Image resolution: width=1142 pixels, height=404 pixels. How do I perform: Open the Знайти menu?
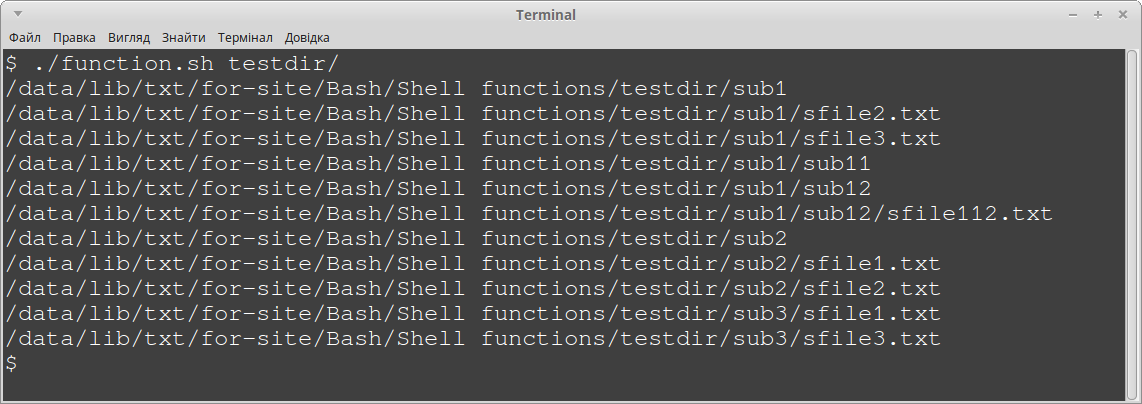tap(184, 37)
